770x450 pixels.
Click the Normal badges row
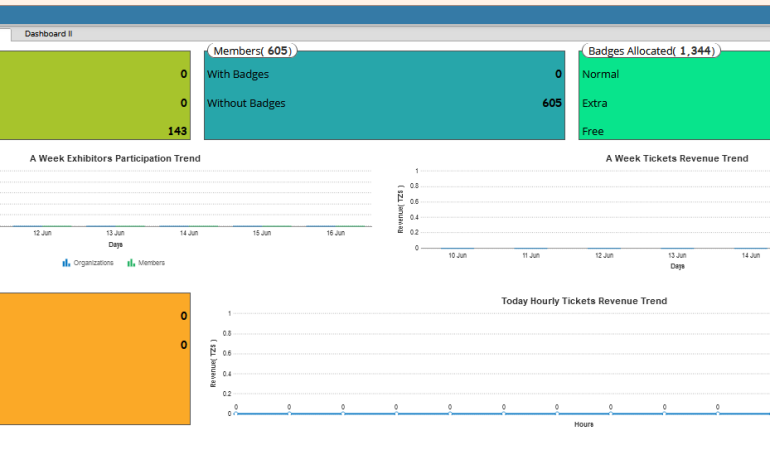(x=600, y=74)
